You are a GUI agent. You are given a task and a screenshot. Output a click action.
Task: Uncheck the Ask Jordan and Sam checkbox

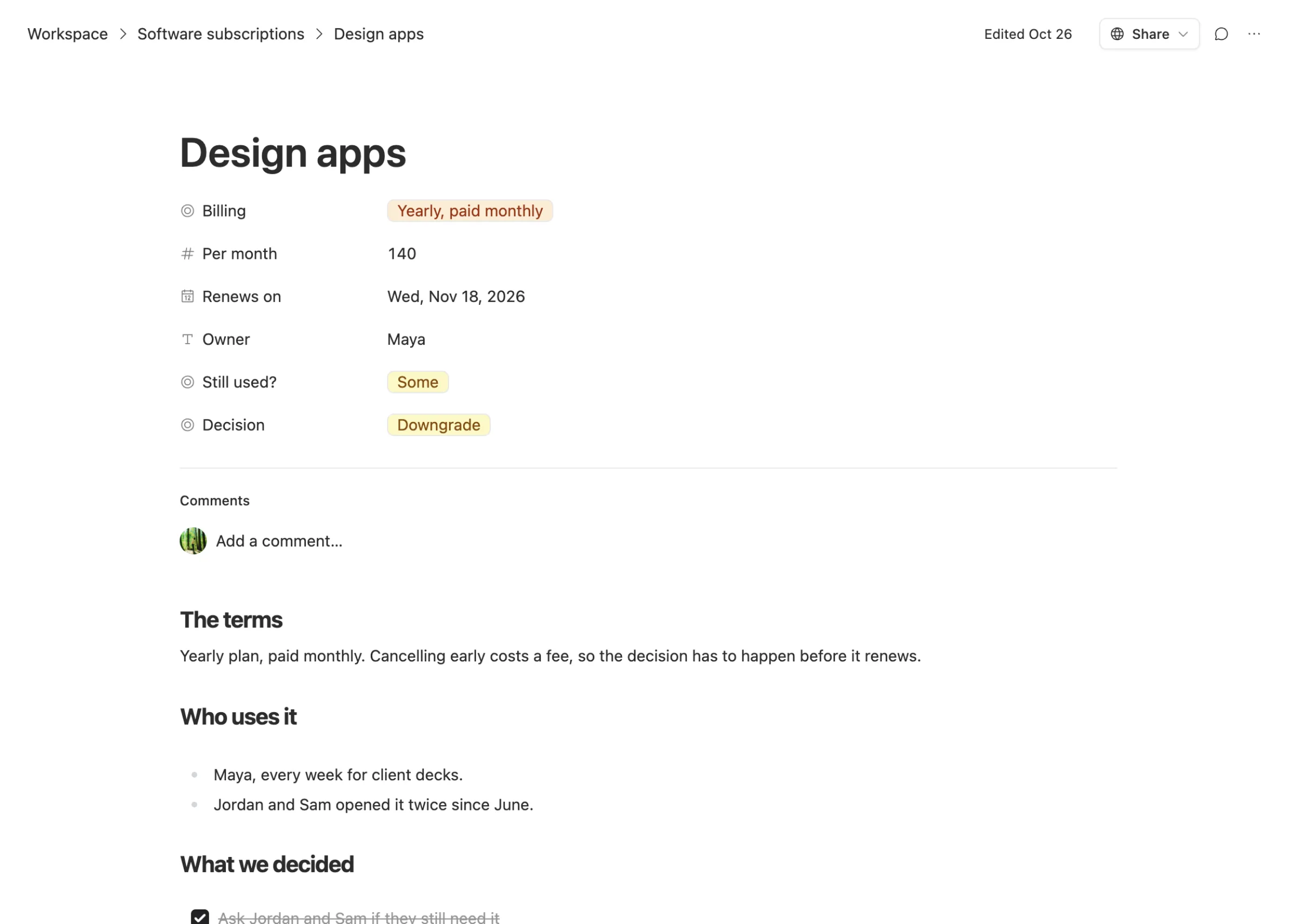pyautogui.click(x=199, y=916)
